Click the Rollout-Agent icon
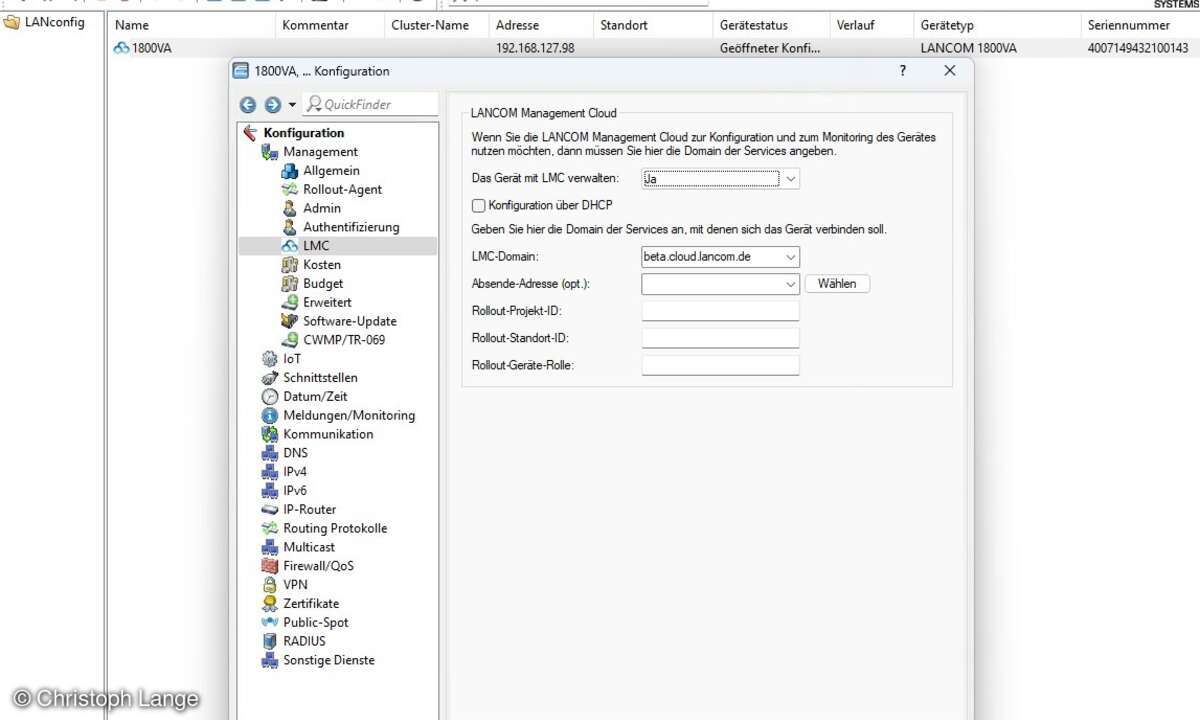1200x720 pixels. click(x=290, y=190)
